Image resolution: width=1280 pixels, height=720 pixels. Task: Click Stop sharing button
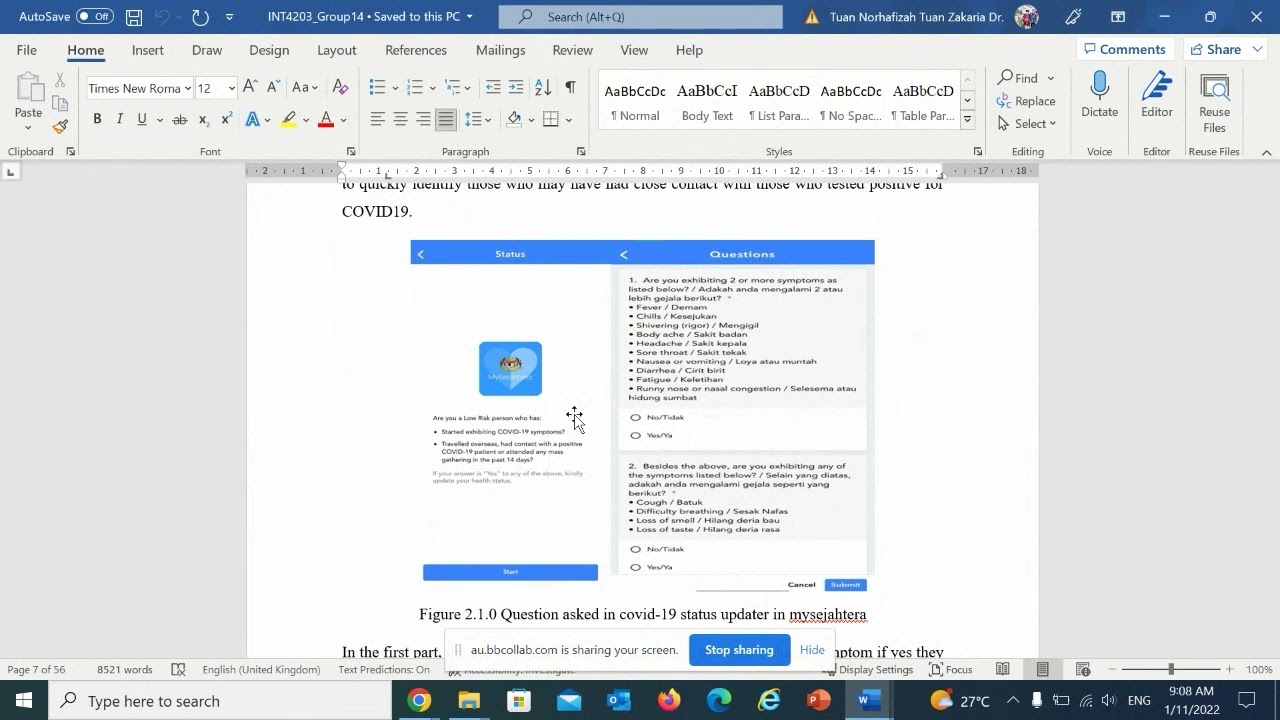click(739, 650)
